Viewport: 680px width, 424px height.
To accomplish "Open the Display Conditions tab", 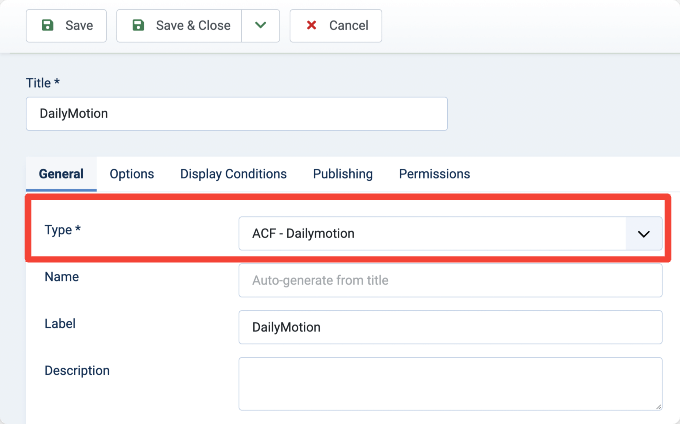I will [233, 174].
